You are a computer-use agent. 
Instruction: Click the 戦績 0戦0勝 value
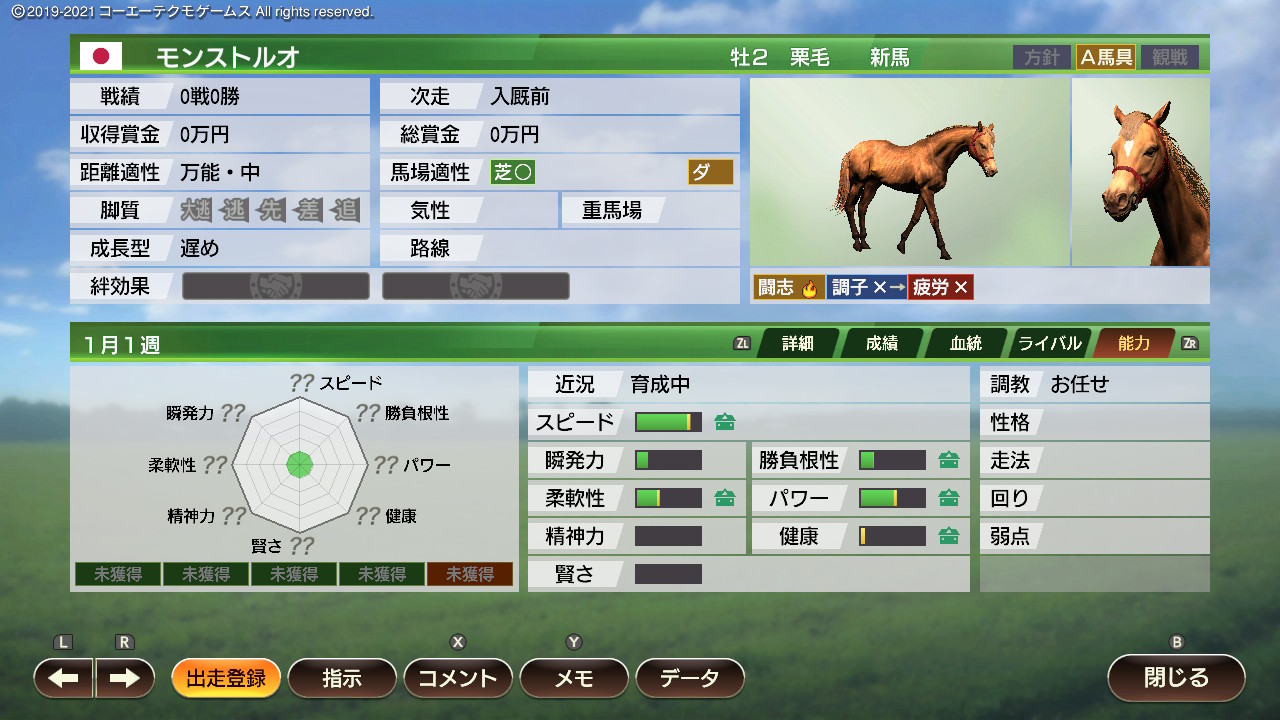210,96
